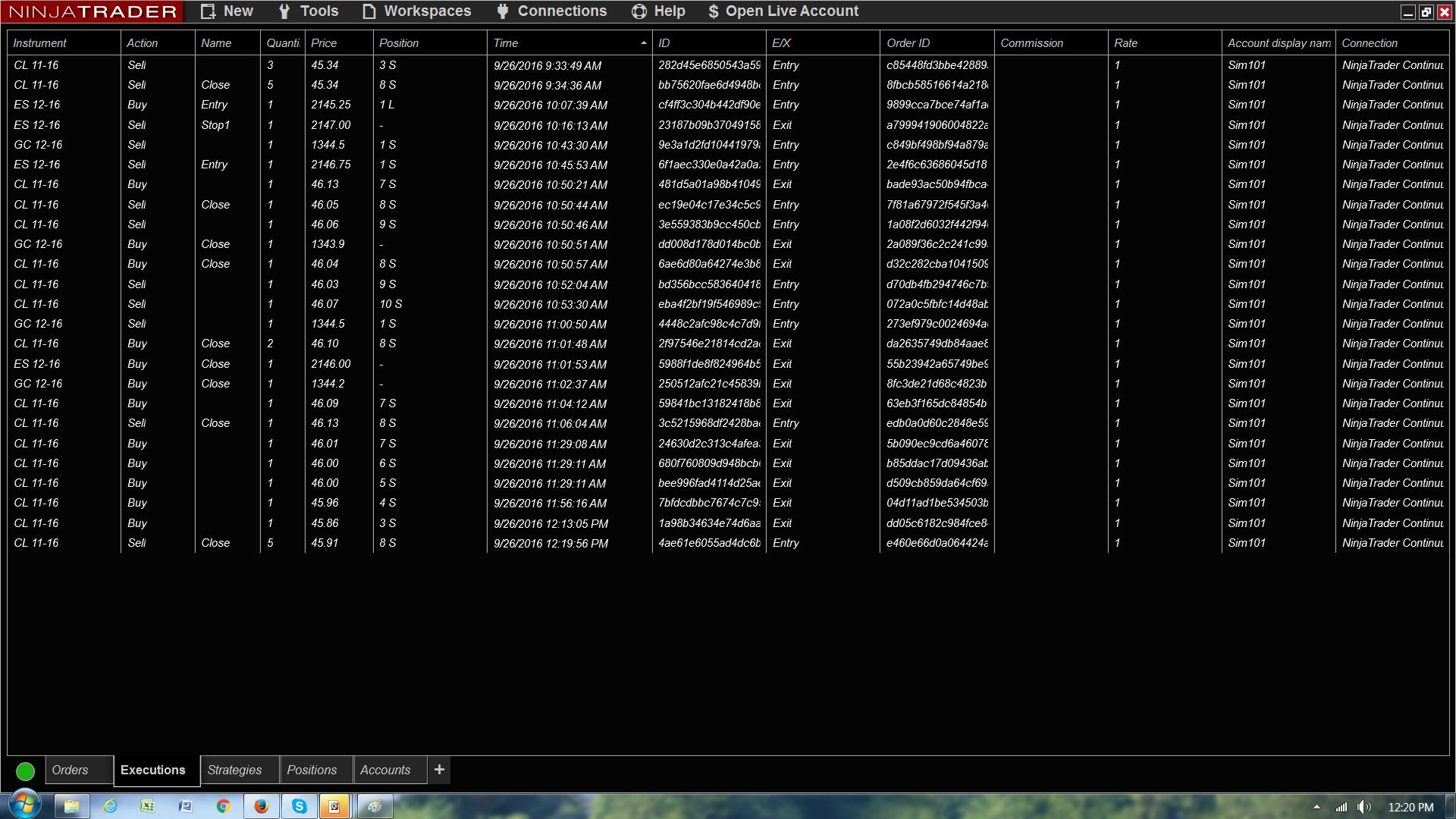
Task: Click the Connections plug icon
Action: [x=503, y=11]
